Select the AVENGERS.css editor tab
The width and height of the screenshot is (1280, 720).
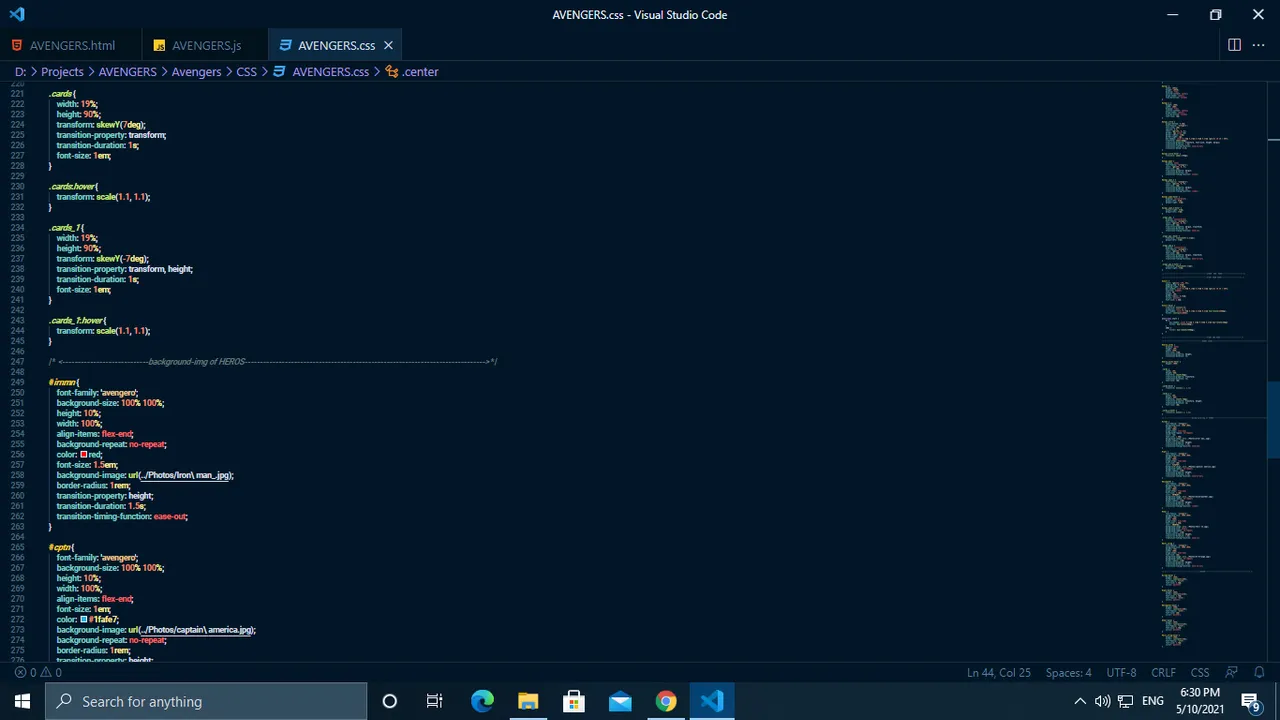pos(336,45)
